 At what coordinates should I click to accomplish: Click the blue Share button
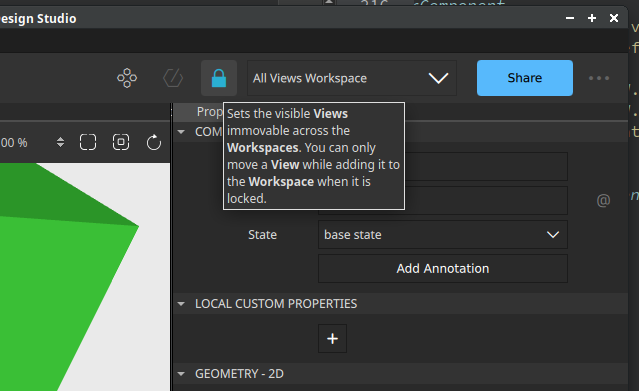coord(524,78)
